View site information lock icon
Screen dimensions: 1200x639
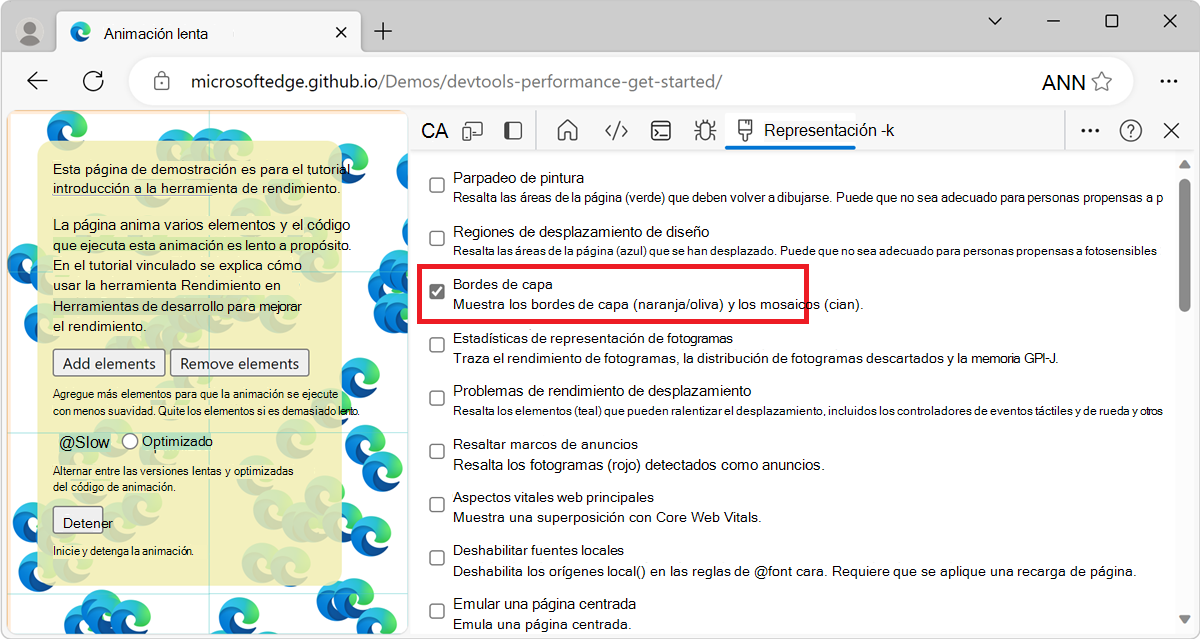pos(162,81)
